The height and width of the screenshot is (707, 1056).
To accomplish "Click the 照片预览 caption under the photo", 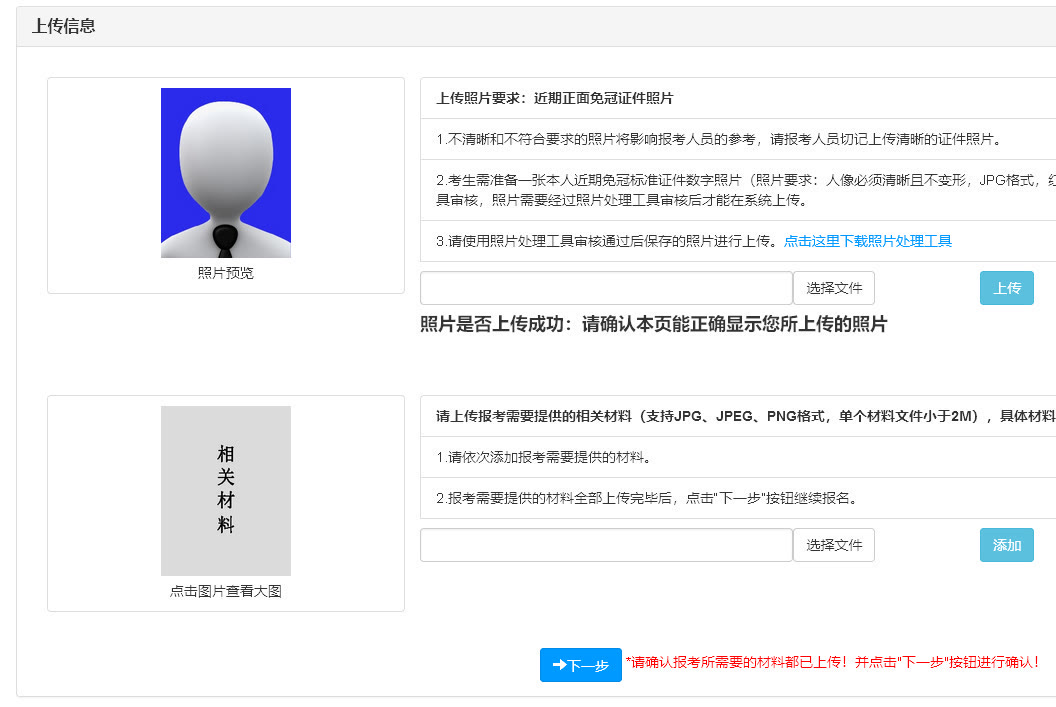I will (x=226, y=273).
